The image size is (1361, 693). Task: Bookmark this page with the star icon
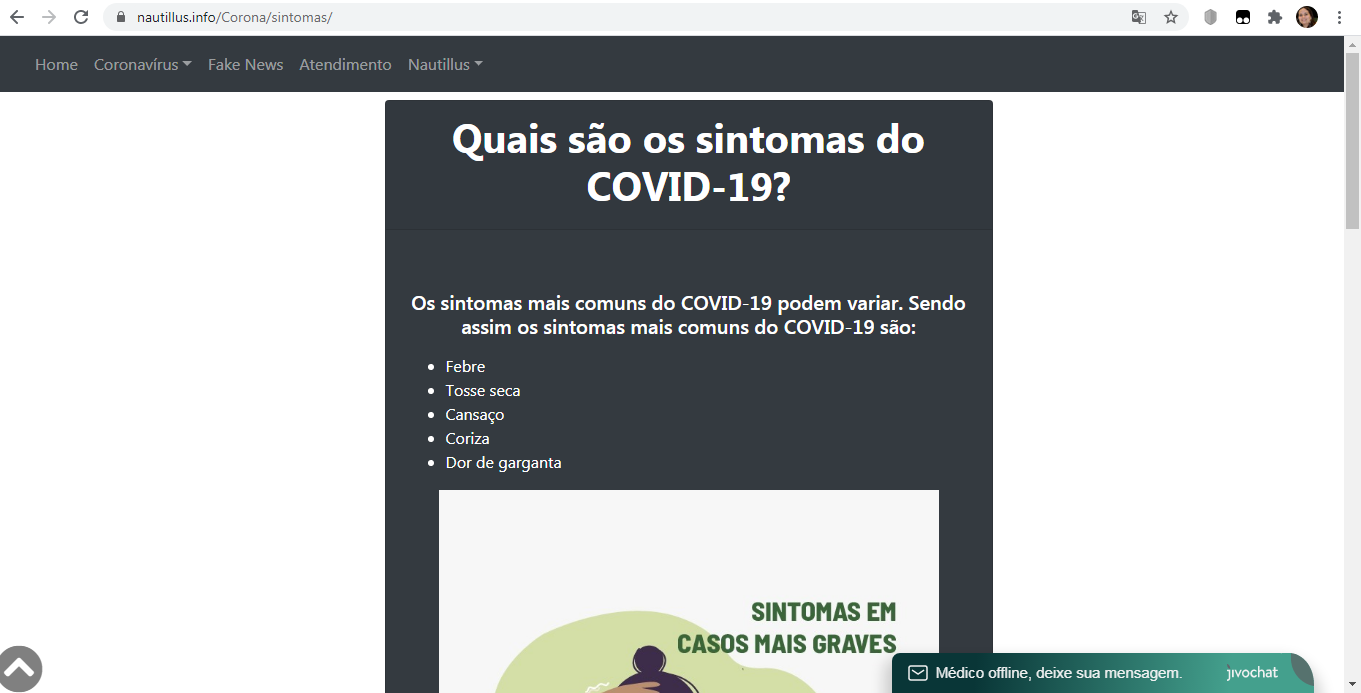(1170, 17)
